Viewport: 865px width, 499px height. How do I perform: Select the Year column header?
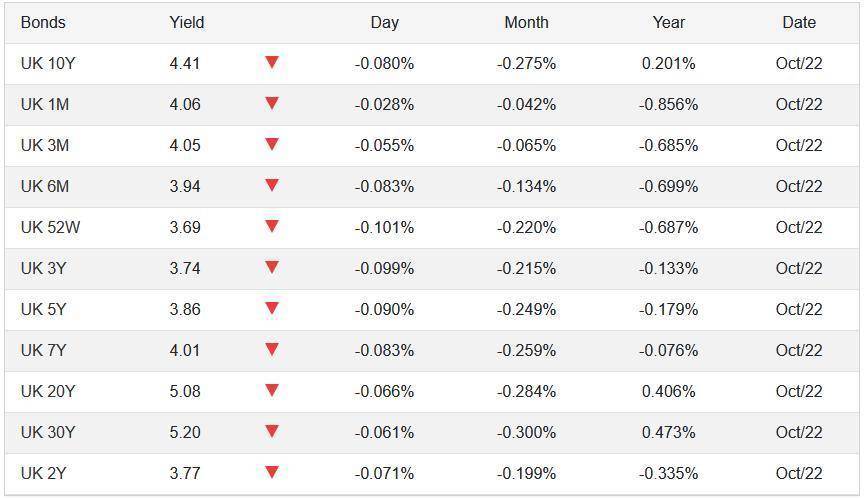coord(669,22)
